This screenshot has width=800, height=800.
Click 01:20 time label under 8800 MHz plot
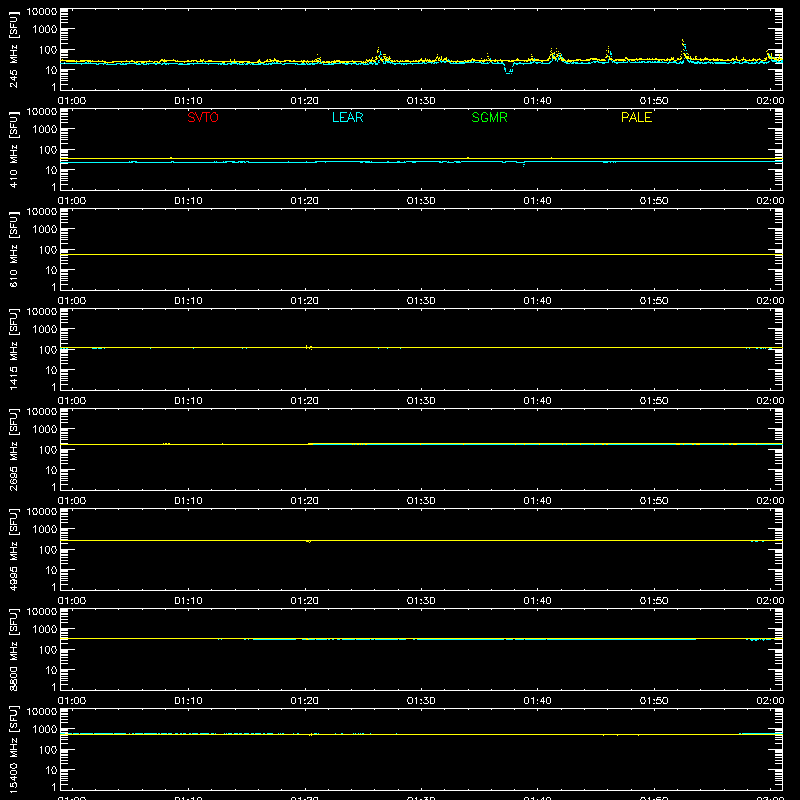click(x=305, y=701)
